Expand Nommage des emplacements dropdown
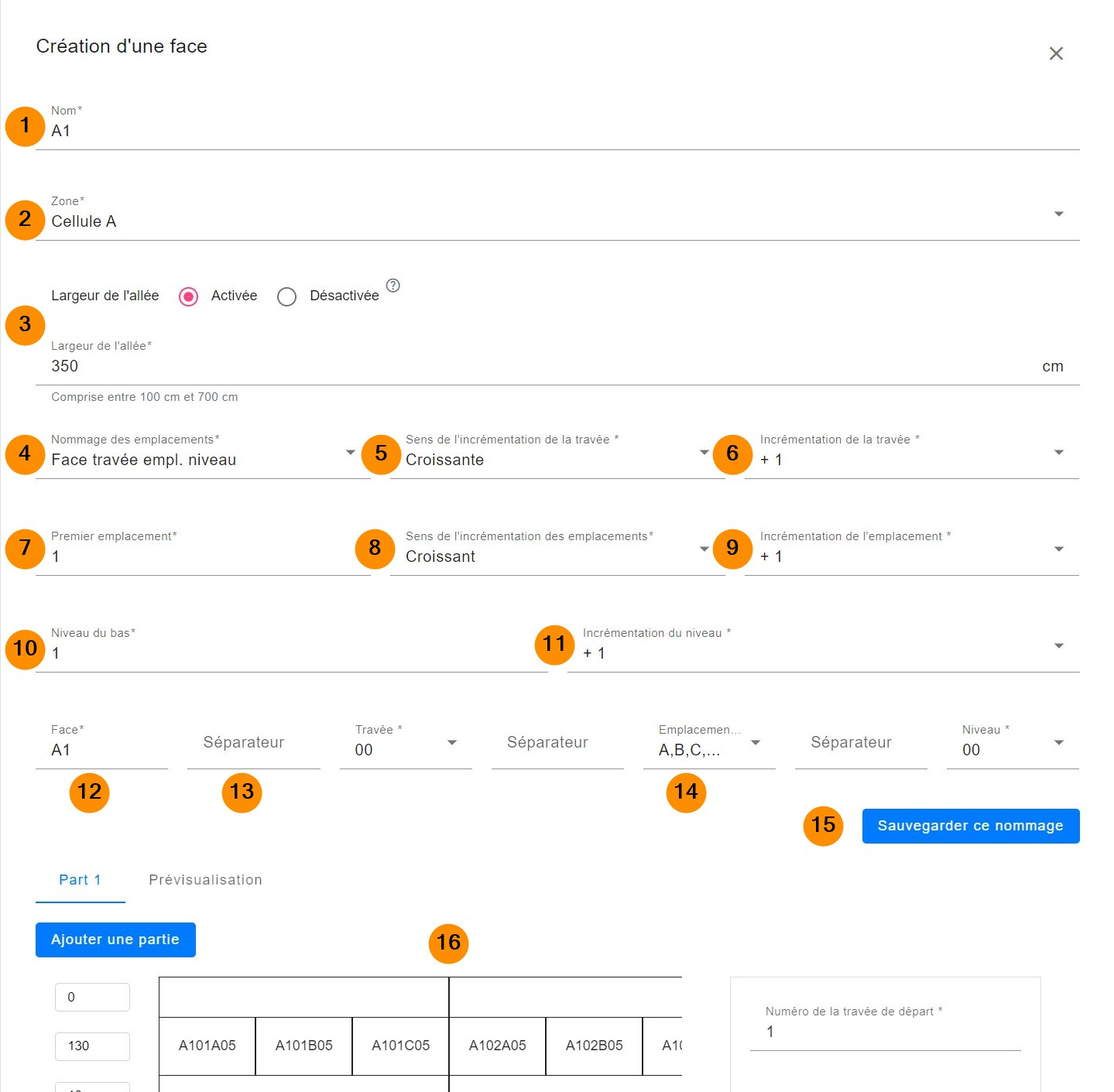The width and height of the screenshot is (1114, 1092). point(350,453)
